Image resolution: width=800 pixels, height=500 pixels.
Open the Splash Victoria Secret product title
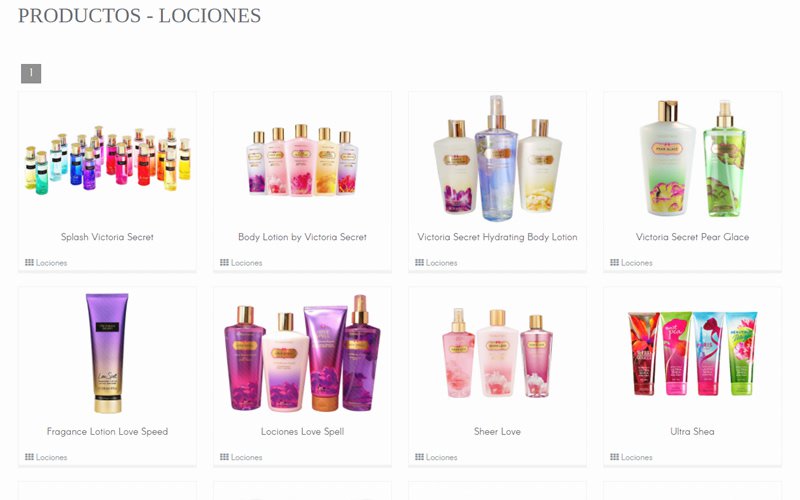pyautogui.click(x=107, y=237)
